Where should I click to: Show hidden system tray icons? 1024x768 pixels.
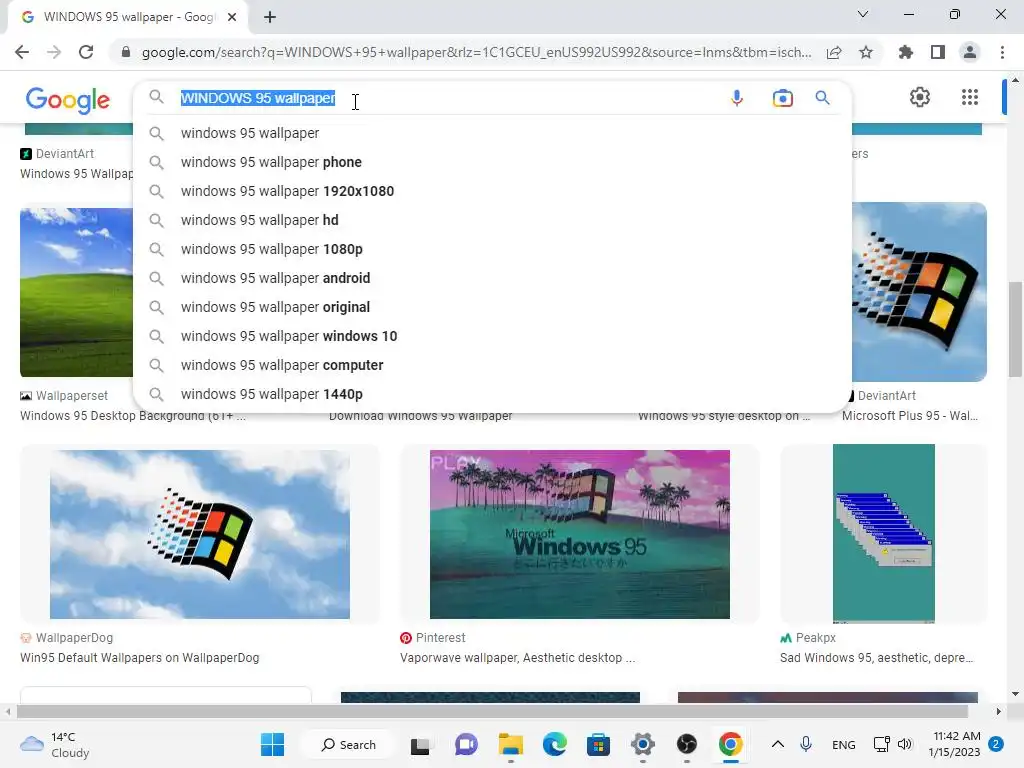point(777,744)
